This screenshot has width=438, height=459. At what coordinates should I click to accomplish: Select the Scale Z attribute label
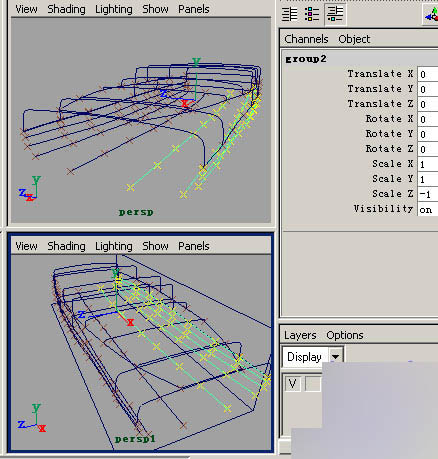click(393, 194)
